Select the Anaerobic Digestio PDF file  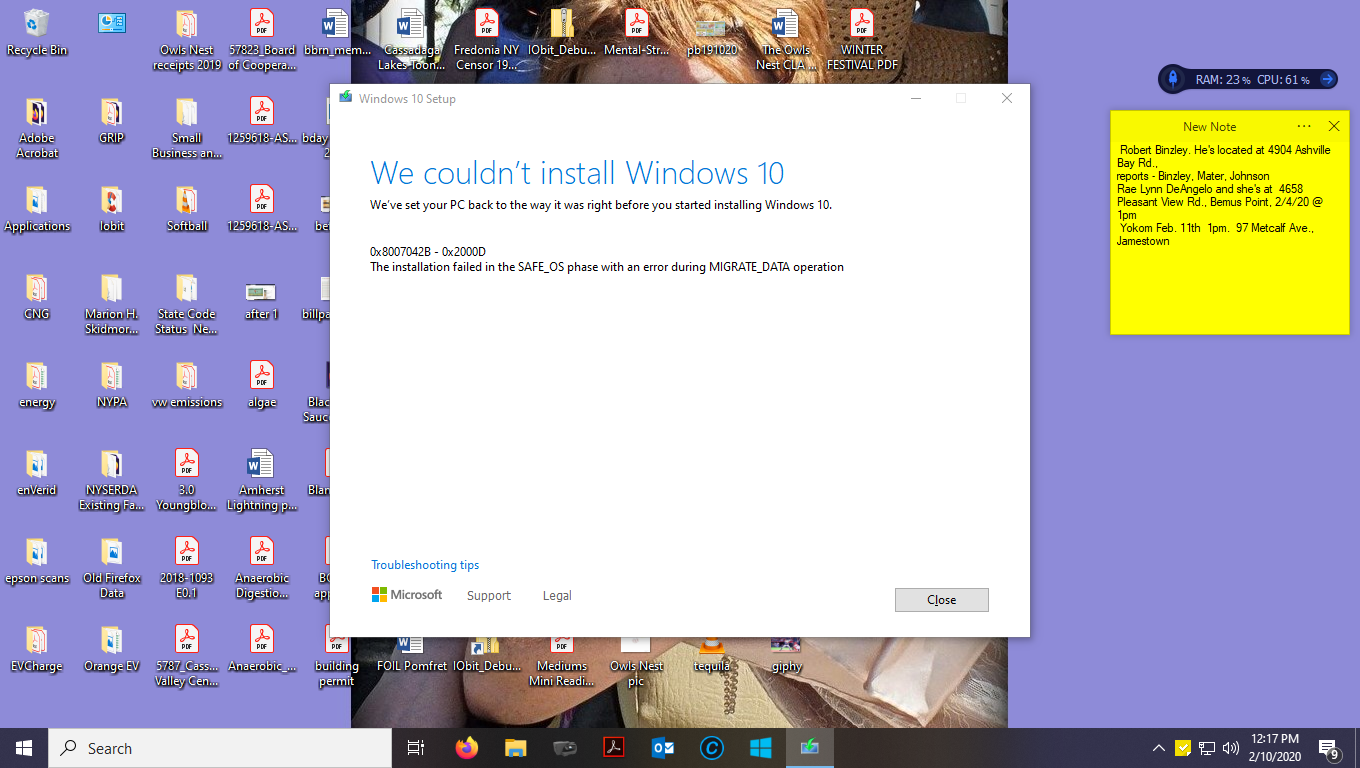point(262,569)
